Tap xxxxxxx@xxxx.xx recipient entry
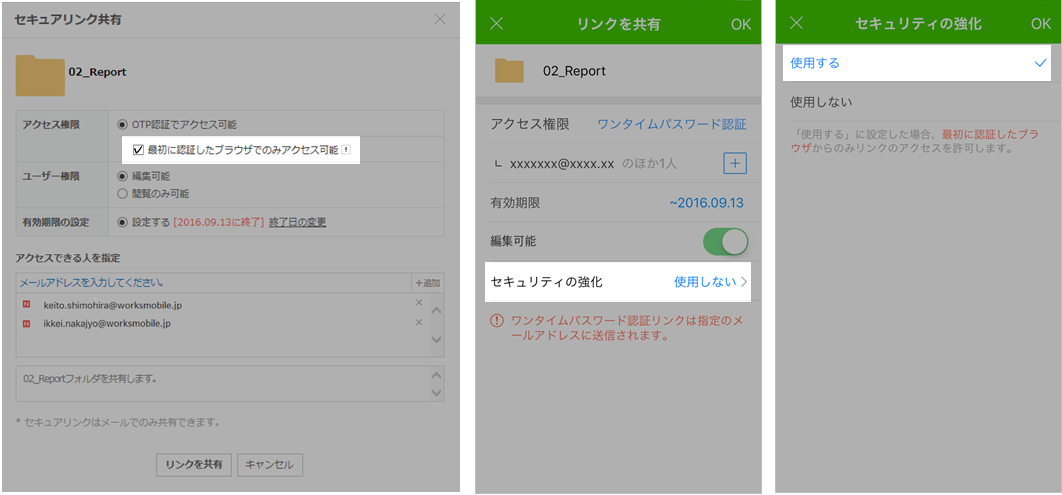The width and height of the screenshot is (1062, 495). pyautogui.click(x=562, y=163)
